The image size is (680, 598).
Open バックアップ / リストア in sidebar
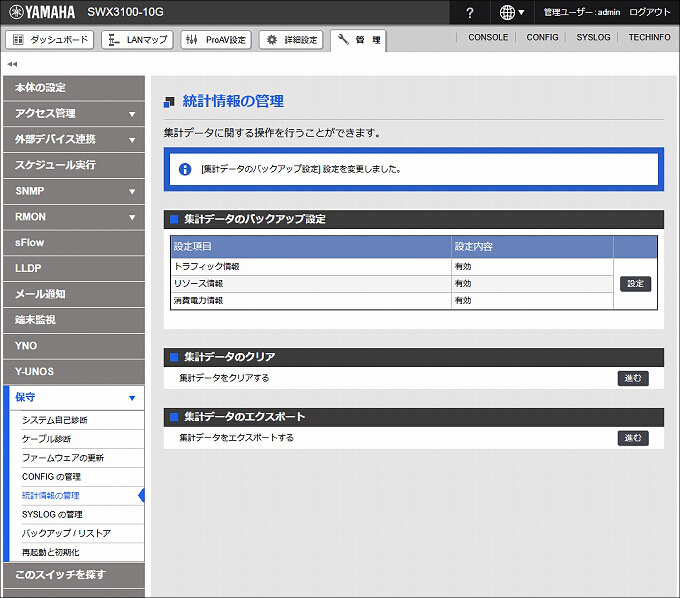coord(66,533)
